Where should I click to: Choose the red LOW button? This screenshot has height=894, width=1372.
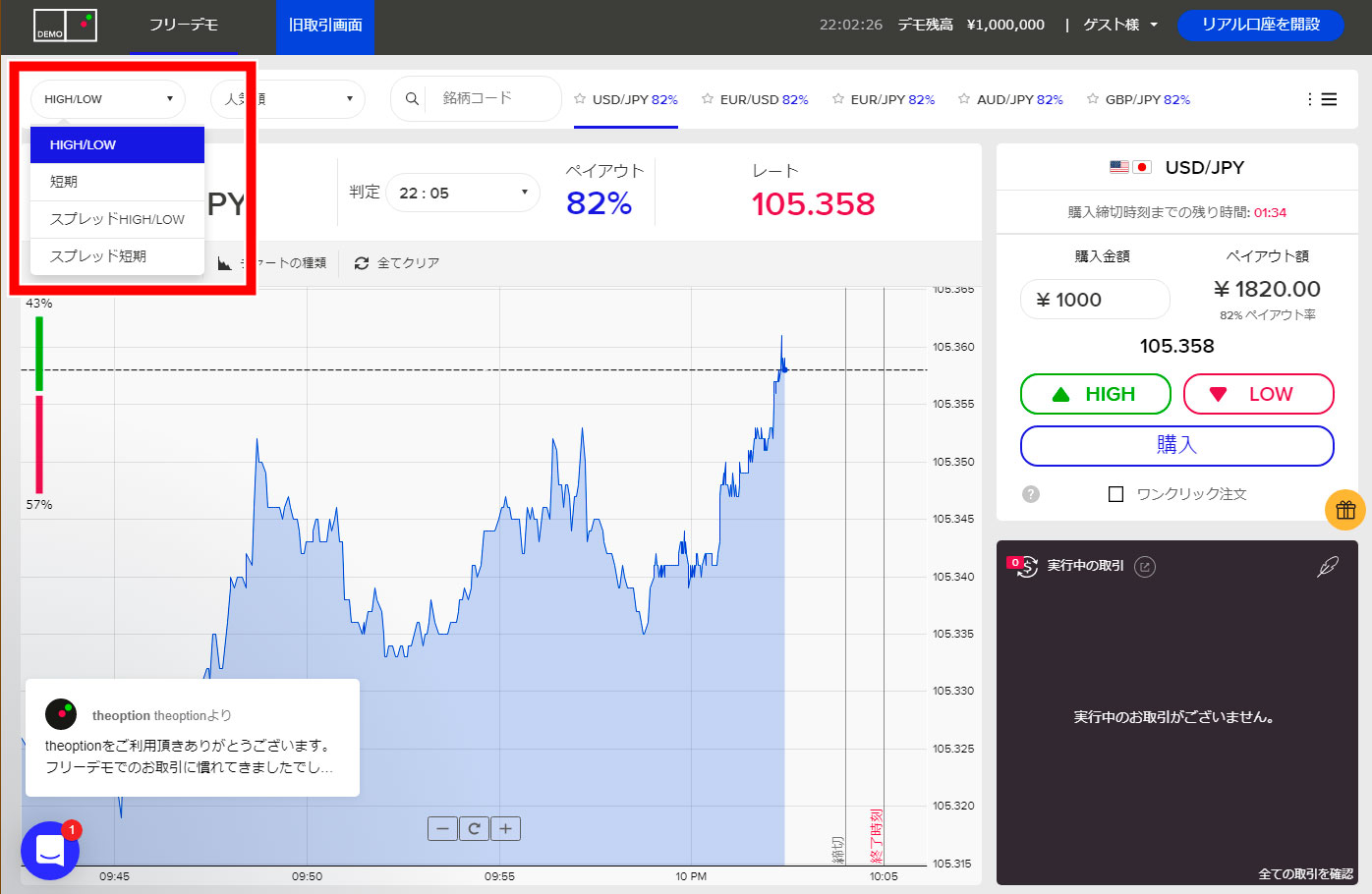click(x=1258, y=394)
